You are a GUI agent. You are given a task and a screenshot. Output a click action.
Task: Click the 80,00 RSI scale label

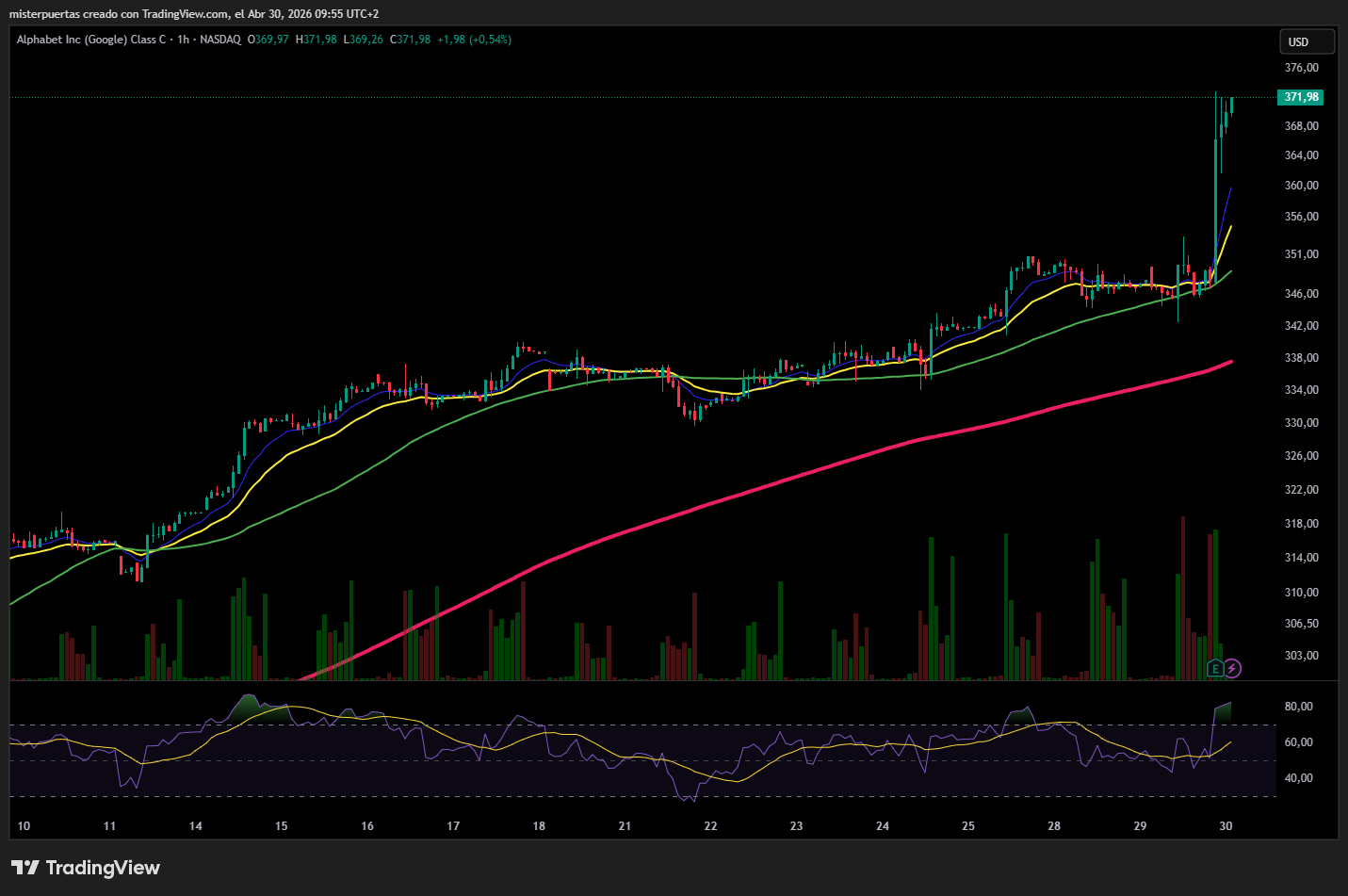click(1298, 707)
